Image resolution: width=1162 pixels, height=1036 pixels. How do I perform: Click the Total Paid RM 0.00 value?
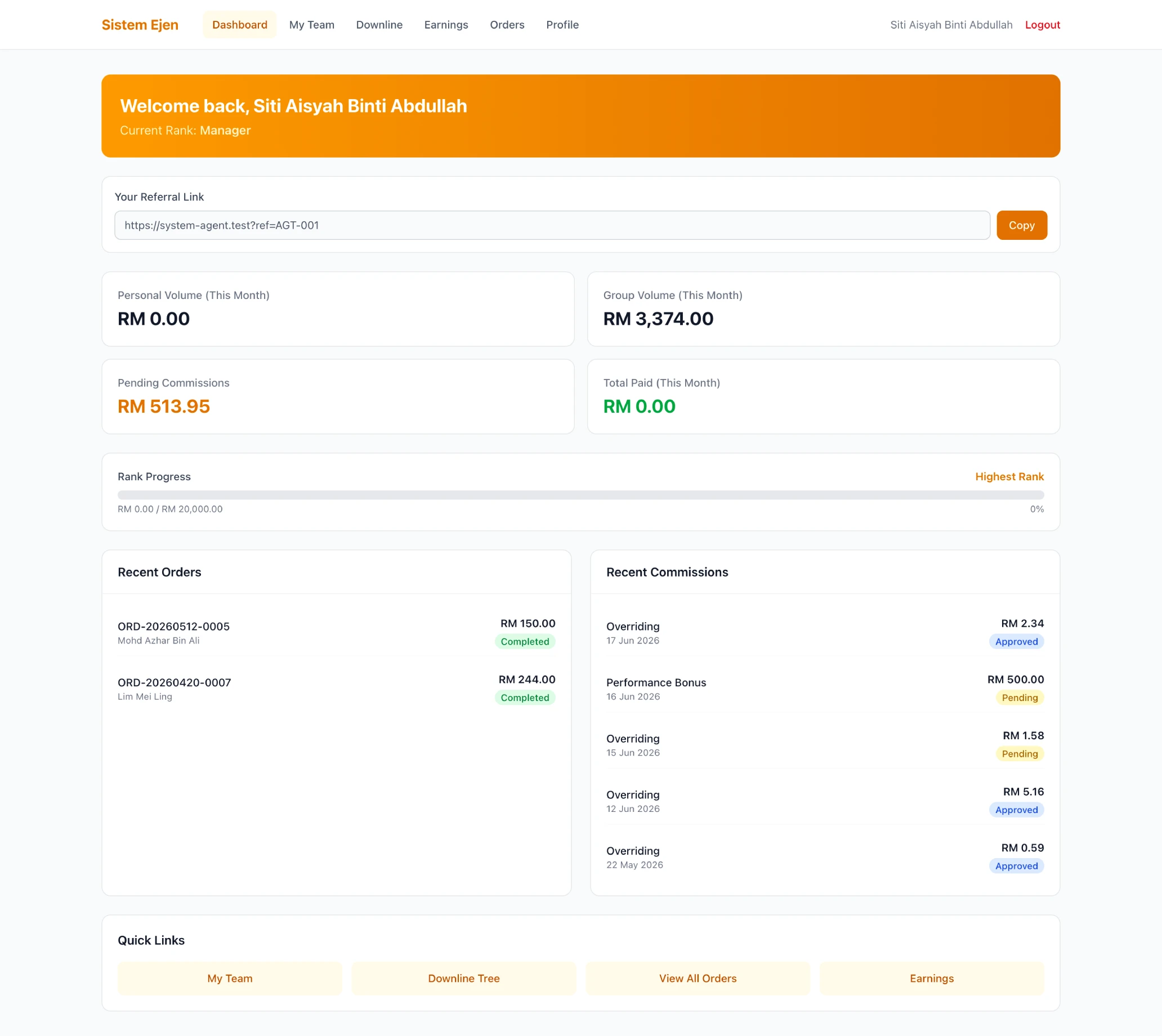click(x=639, y=406)
